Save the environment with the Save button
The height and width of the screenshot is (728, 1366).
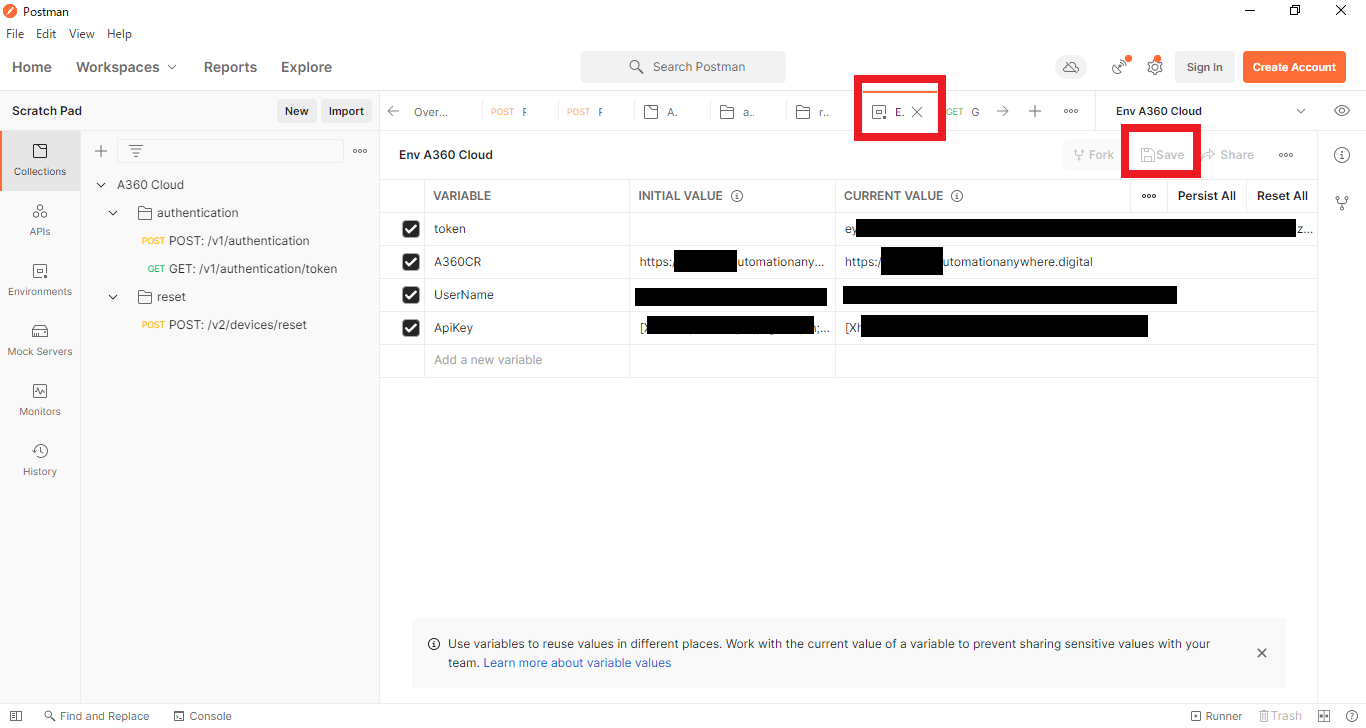click(1162, 155)
